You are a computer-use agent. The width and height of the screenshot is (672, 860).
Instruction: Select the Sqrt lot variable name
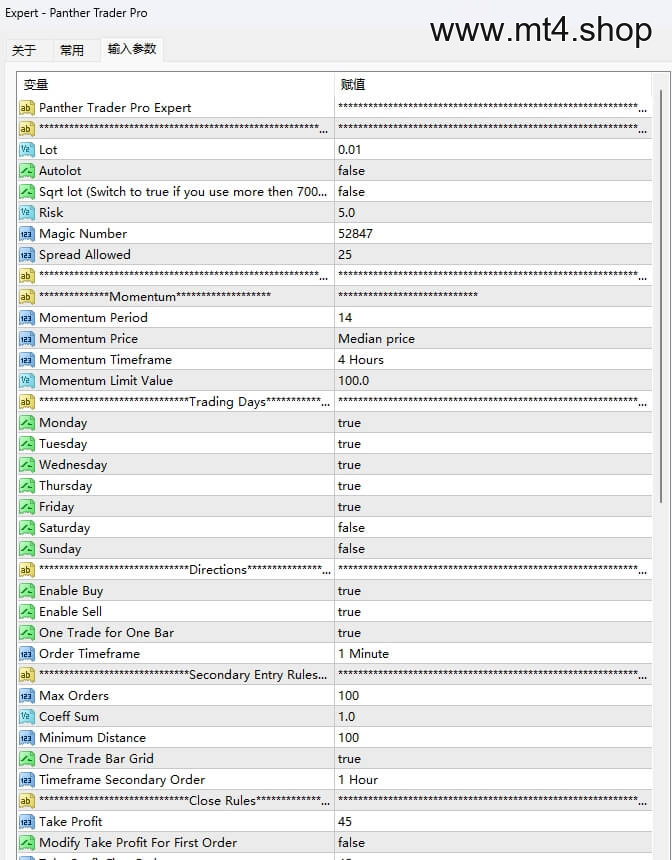pos(183,191)
